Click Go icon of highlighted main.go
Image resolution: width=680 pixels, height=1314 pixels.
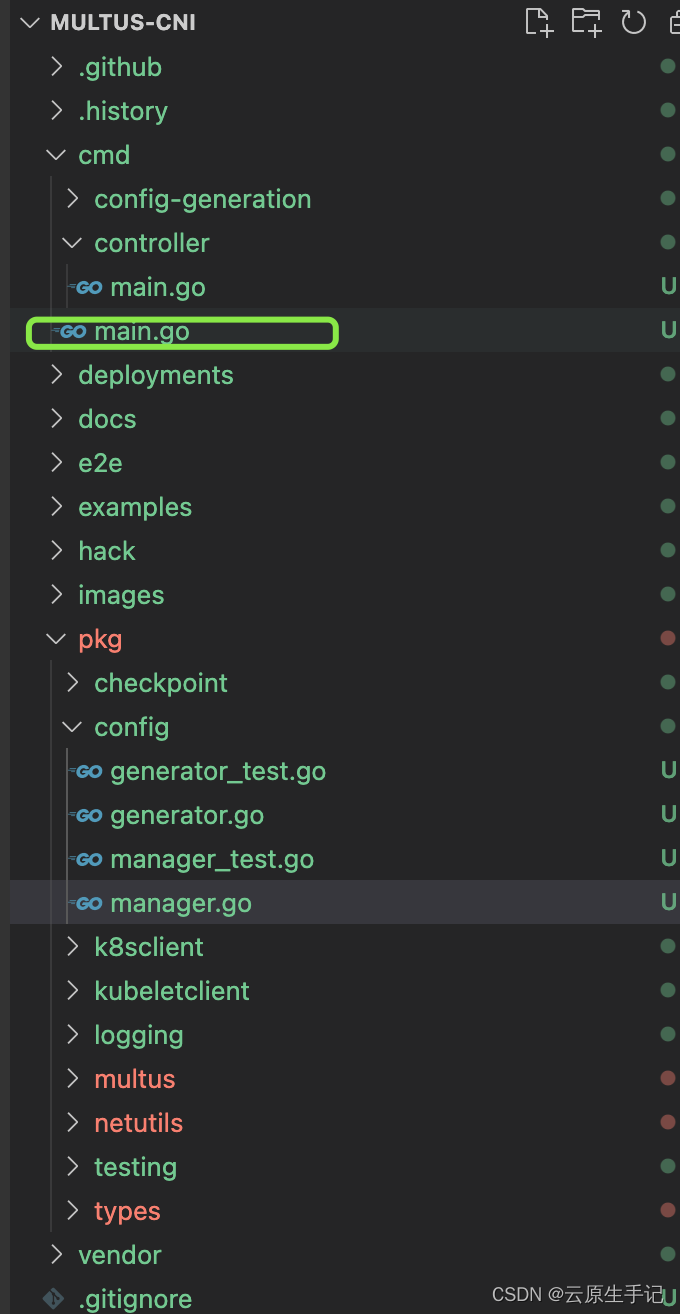click(x=73, y=331)
